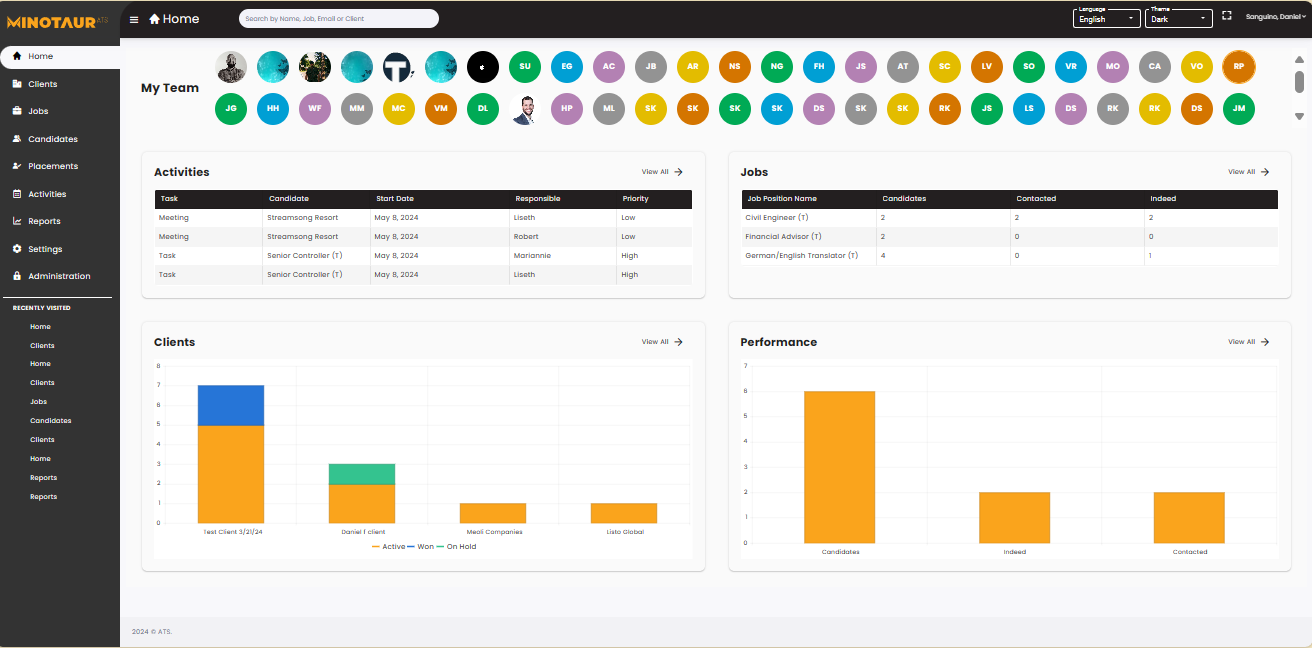Toggle fullscreen with the expand icon
Screen dimensions: 1312x648
click(x=1227, y=15)
